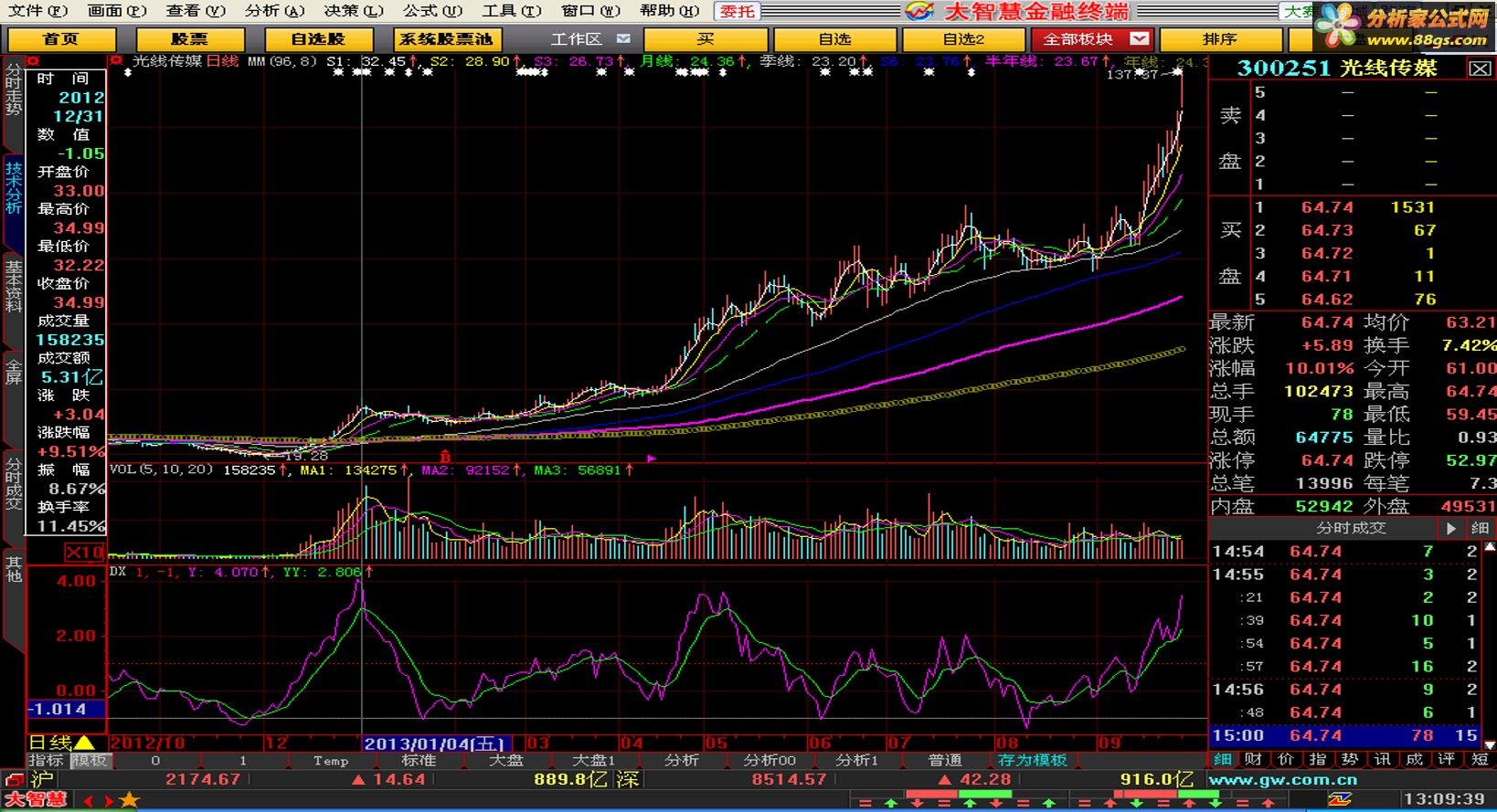
Task: Click the red left arrow in status bar
Action: point(89,801)
